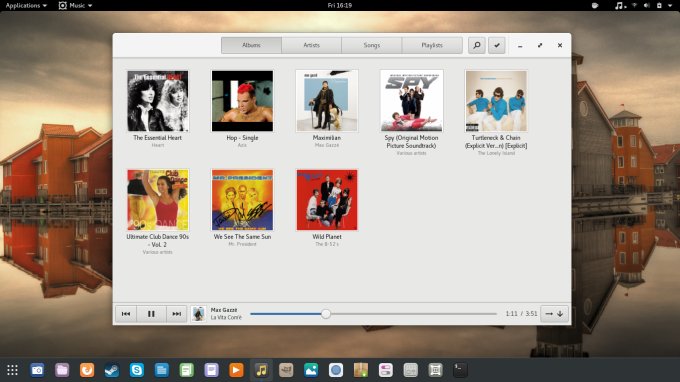Open the Maximilian album cover
The width and height of the screenshot is (680, 382).
point(327,101)
